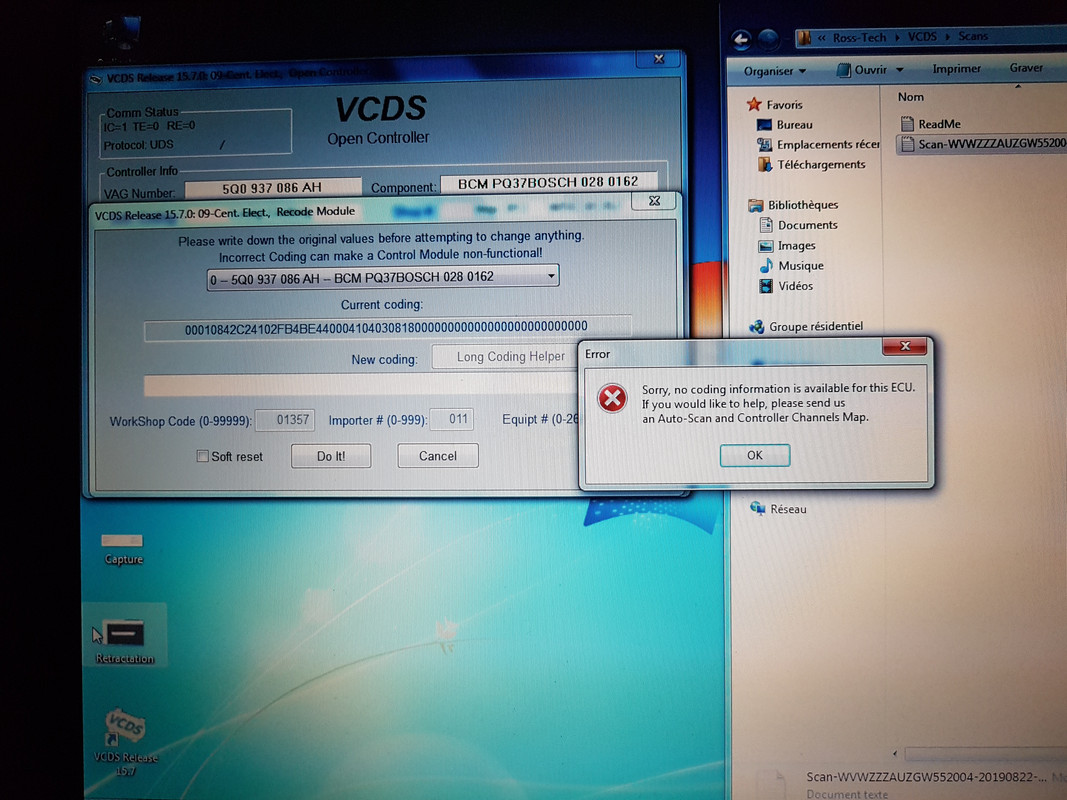Screen dimensions: 1067x800
Task: Open the Musique library
Action: pyautogui.click(x=791, y=266)
